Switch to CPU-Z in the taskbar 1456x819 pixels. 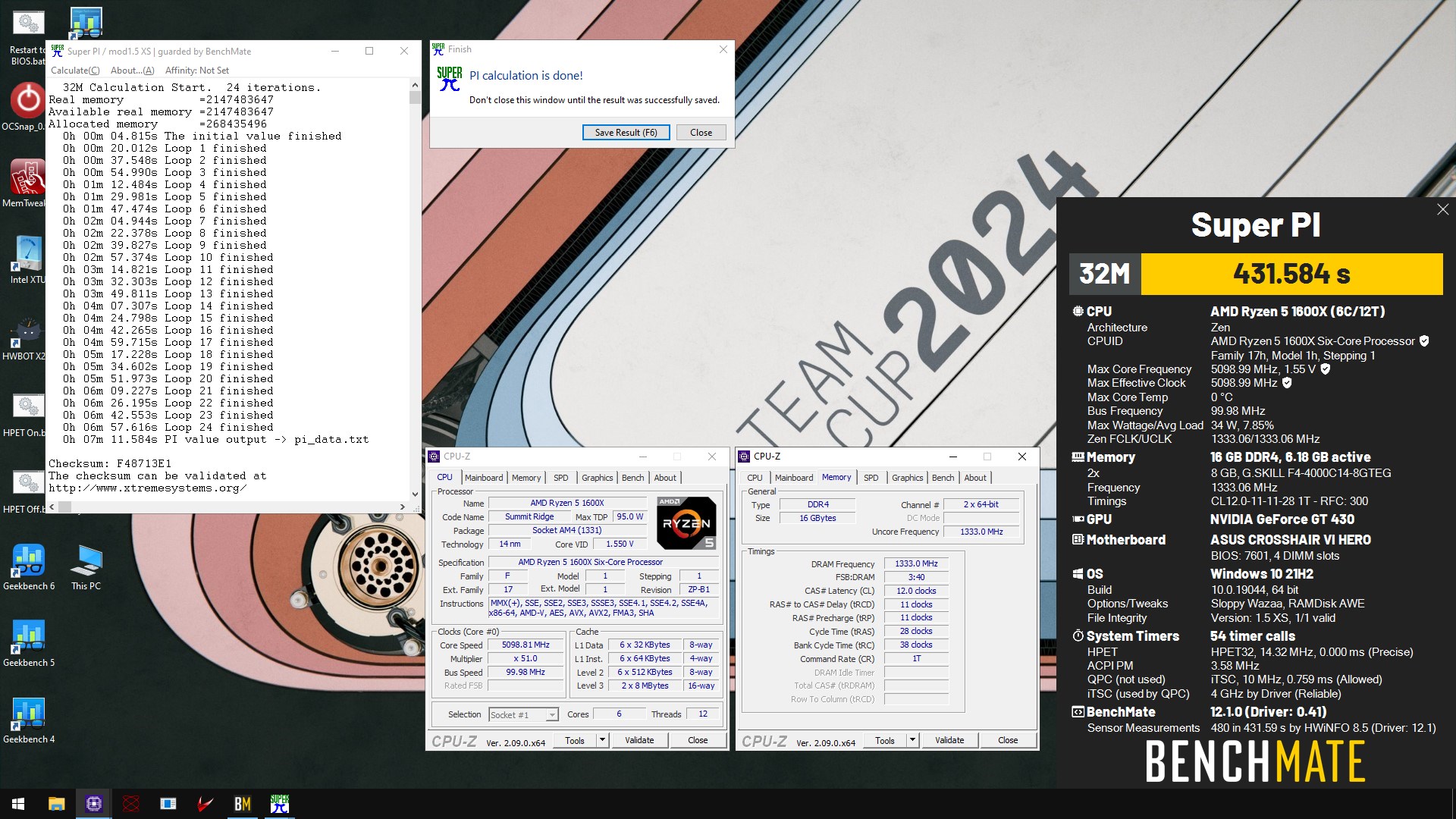(94, 804)
